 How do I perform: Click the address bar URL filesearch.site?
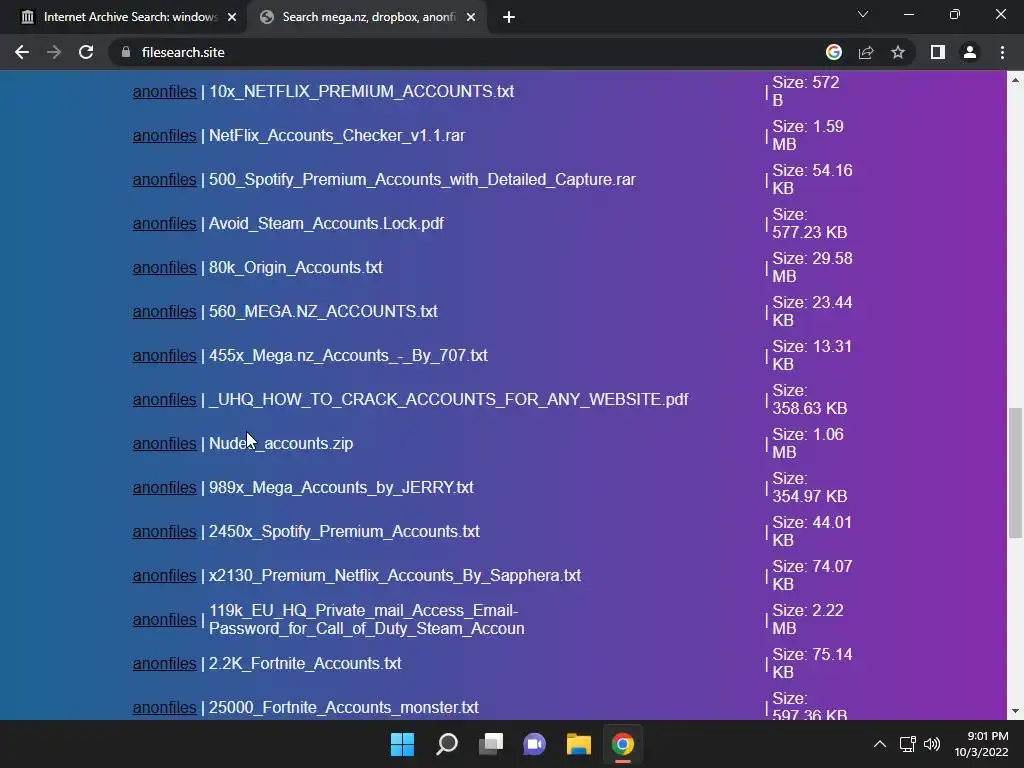[183, 52]
